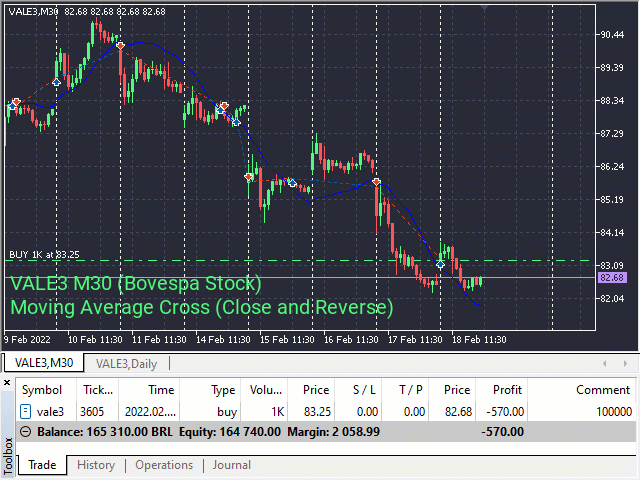This screenshot has width=640, height=480.
Task: Open the Operations tab
Action: 164,465
